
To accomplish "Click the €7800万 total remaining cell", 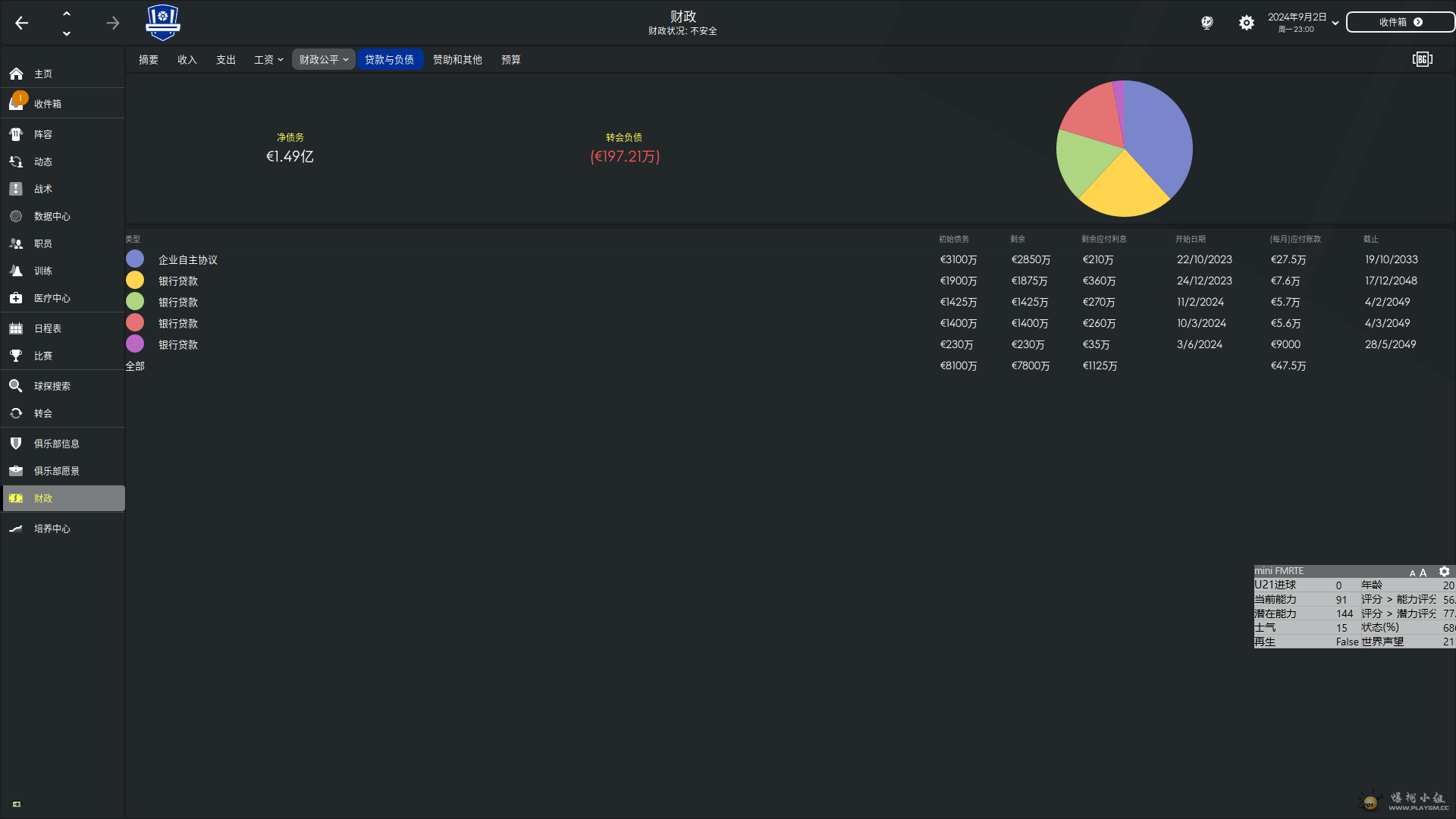I will pyautogui.click(x=1031, y=366).
